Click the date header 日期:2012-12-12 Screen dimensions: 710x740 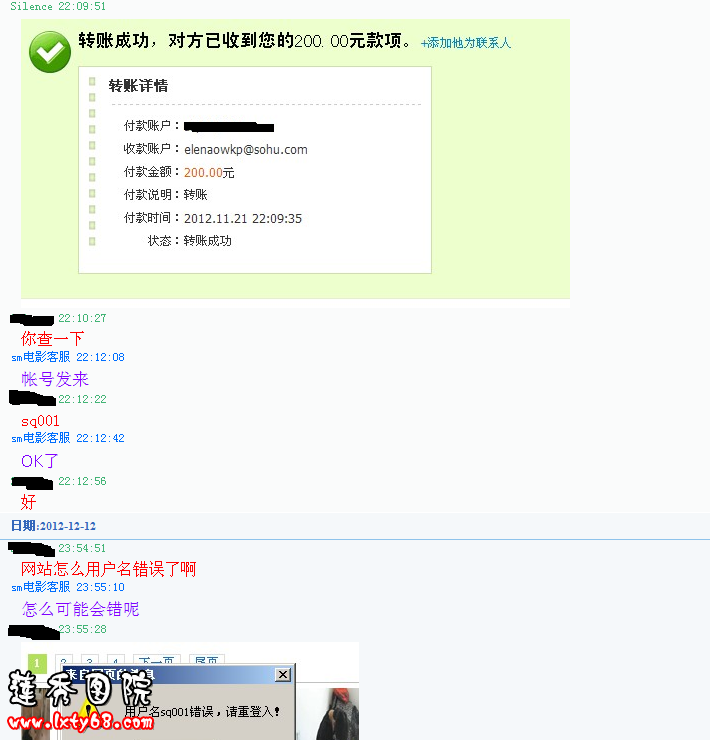click(x=53, y=526)
